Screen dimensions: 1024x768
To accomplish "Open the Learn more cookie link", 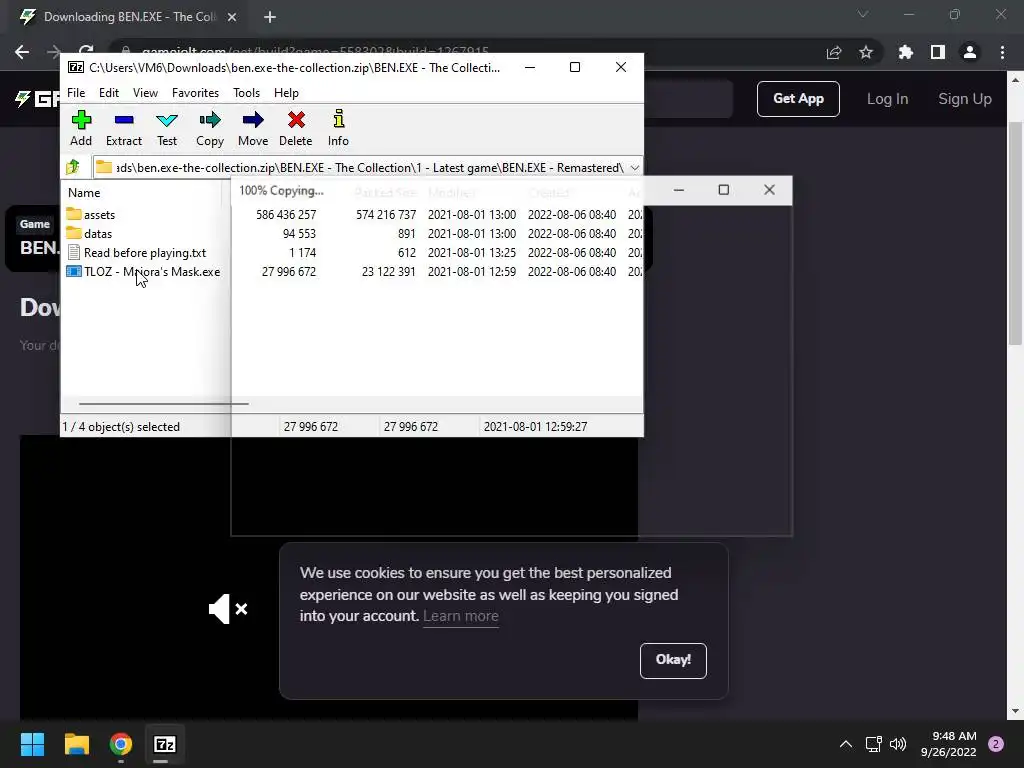I will pyautogui.click(x=460, y=616).
